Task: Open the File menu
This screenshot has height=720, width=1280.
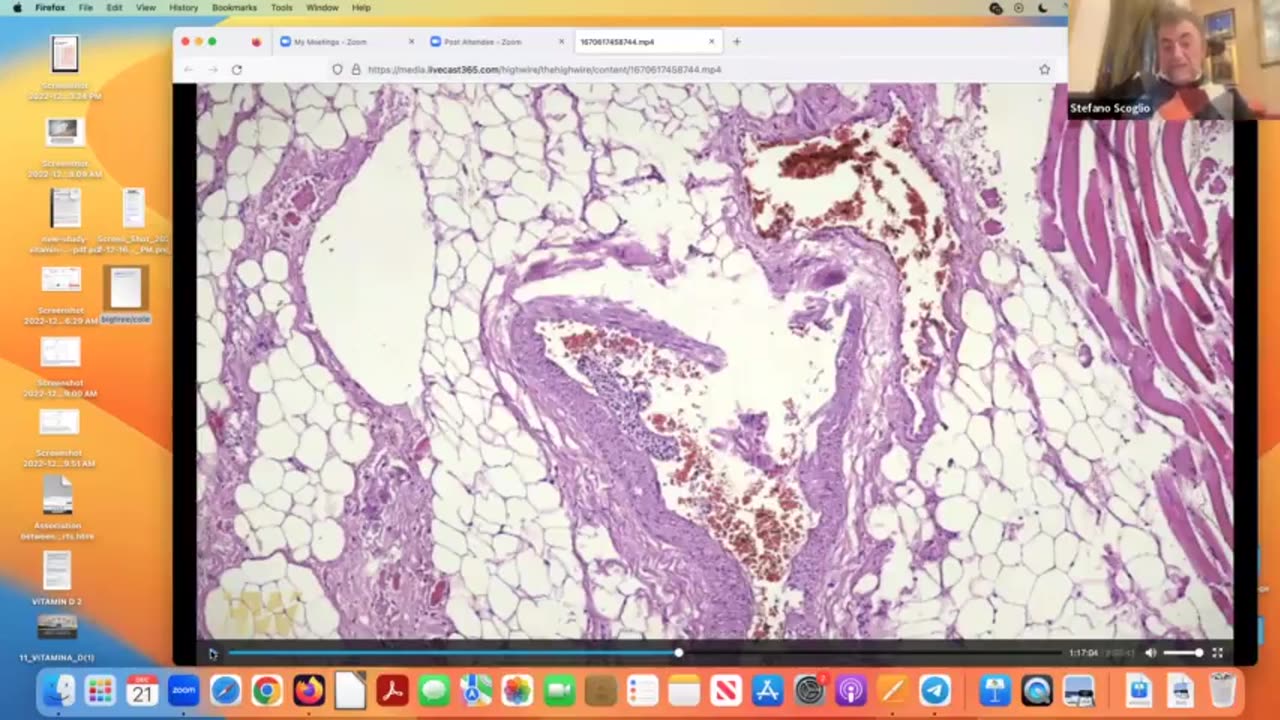Action: pyautogui.click(x=86, y=7)
